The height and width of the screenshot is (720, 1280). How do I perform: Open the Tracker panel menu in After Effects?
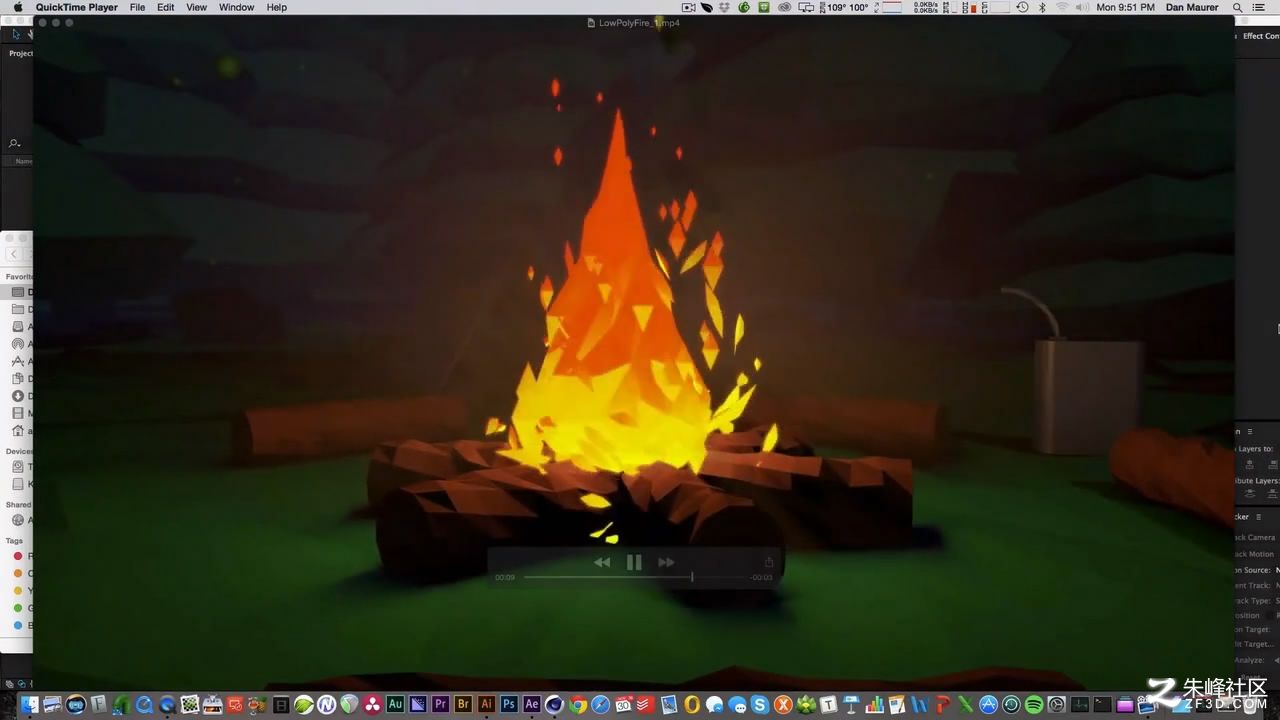(1259, 517)
